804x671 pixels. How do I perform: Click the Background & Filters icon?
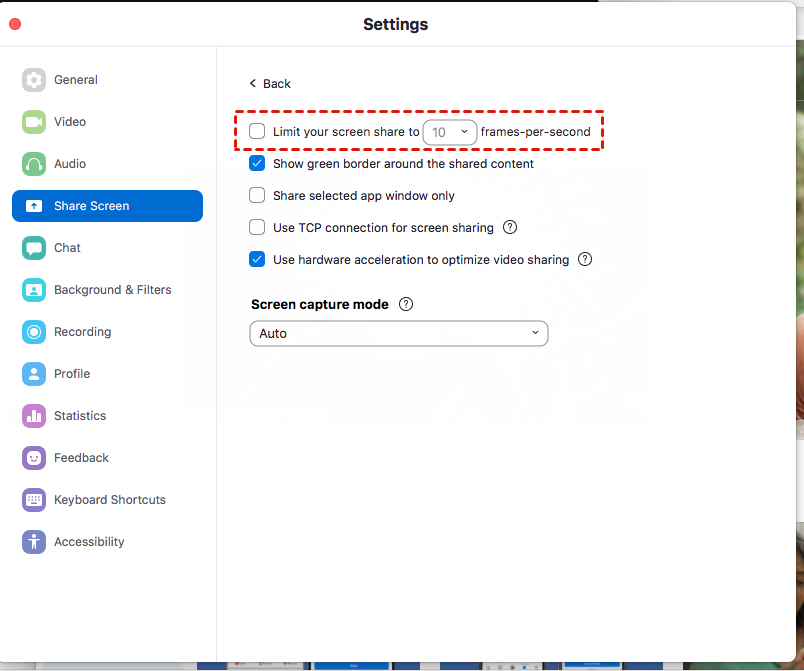click(x=34, y=290)
